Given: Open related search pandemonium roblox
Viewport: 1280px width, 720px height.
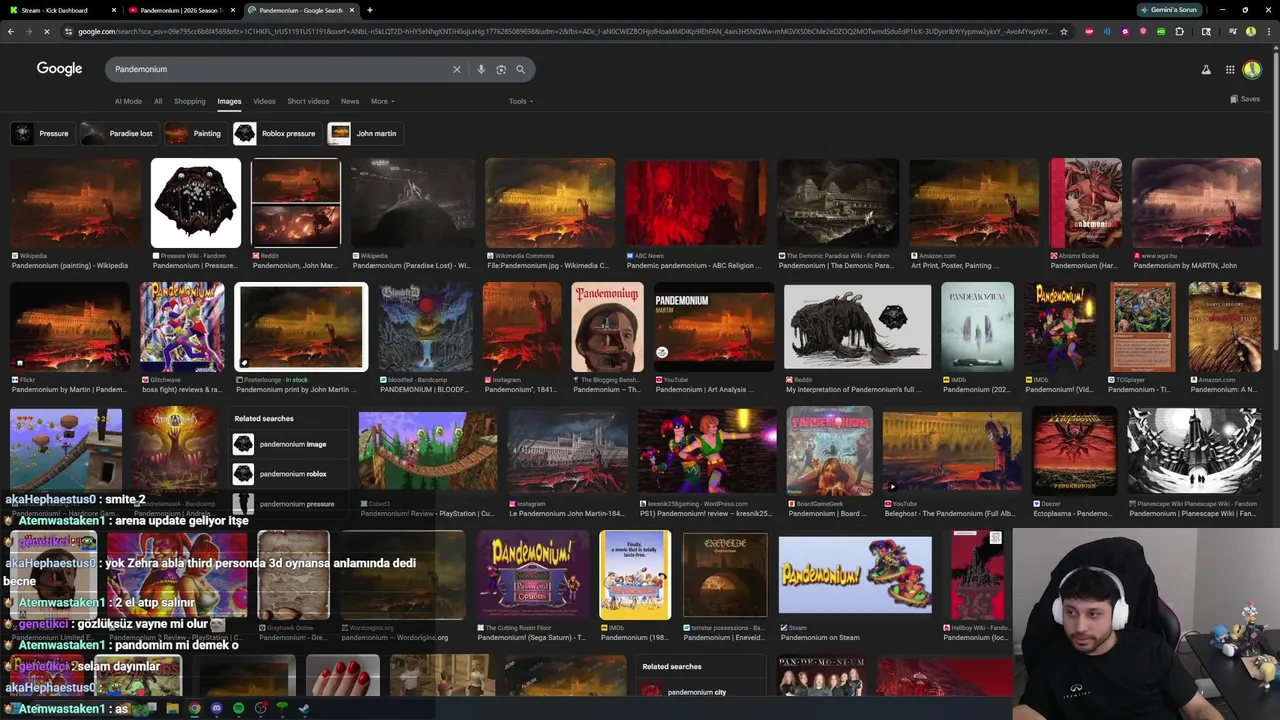Looking at the screenshot, I should (290, 474).
